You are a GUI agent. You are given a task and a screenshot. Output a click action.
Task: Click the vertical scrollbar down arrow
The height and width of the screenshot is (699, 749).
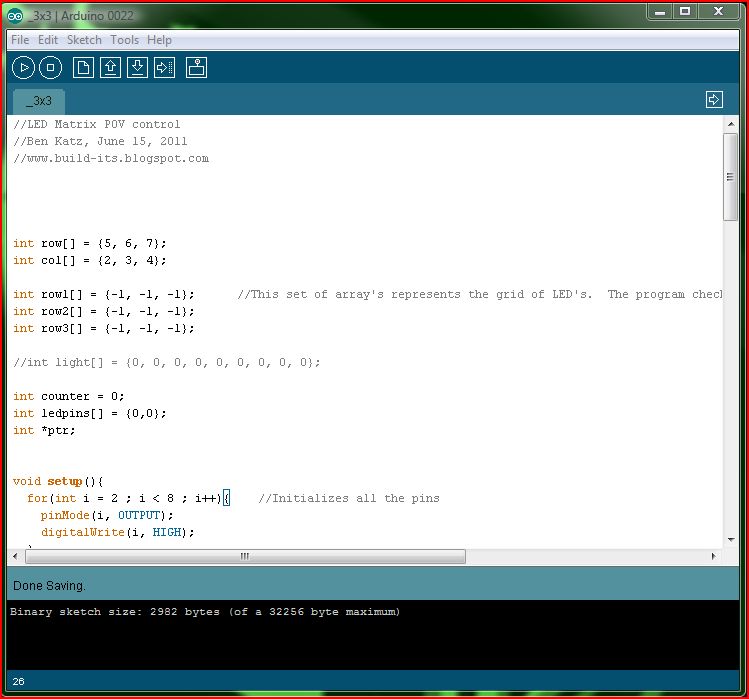click(731, 539)
